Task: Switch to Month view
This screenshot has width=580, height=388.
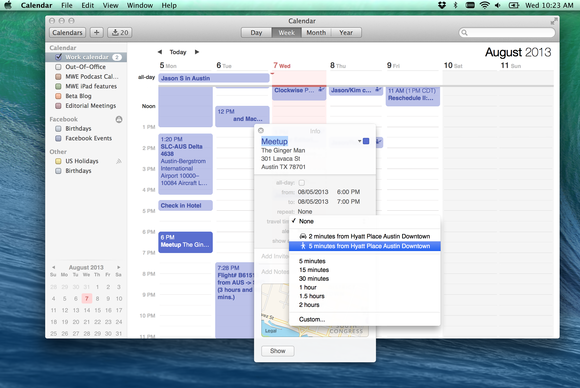Action: (316, 33)
